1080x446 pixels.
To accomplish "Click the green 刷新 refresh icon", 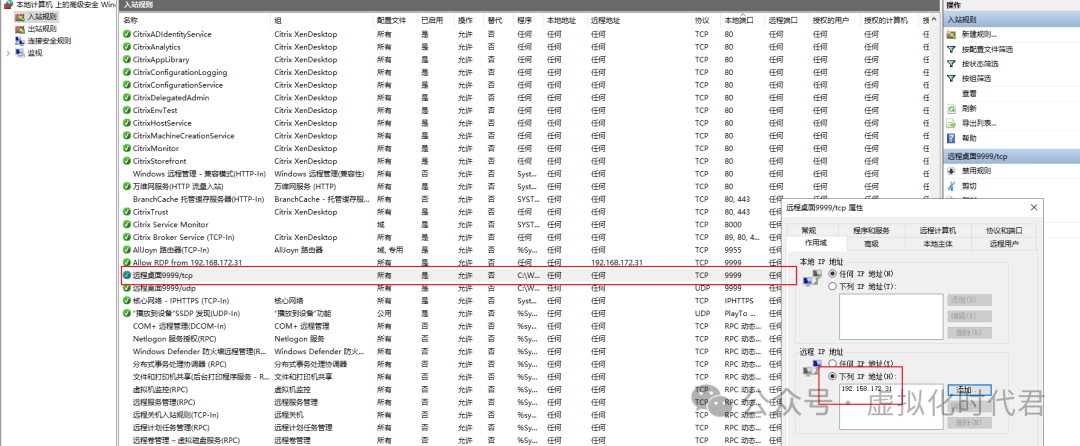I will pyautogui.click(x=951, y=109).
